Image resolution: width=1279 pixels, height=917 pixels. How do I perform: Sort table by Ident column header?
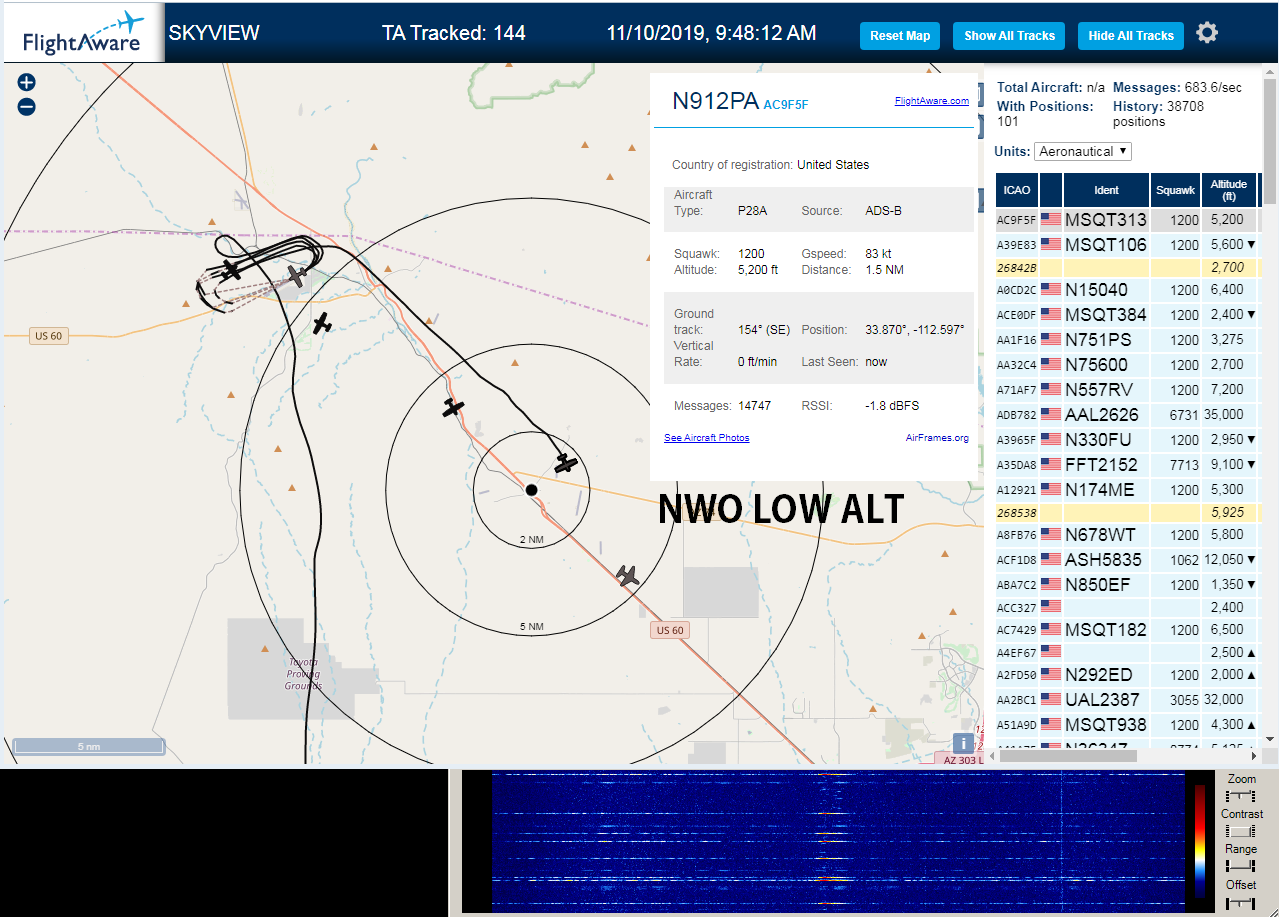(1106, 190)
